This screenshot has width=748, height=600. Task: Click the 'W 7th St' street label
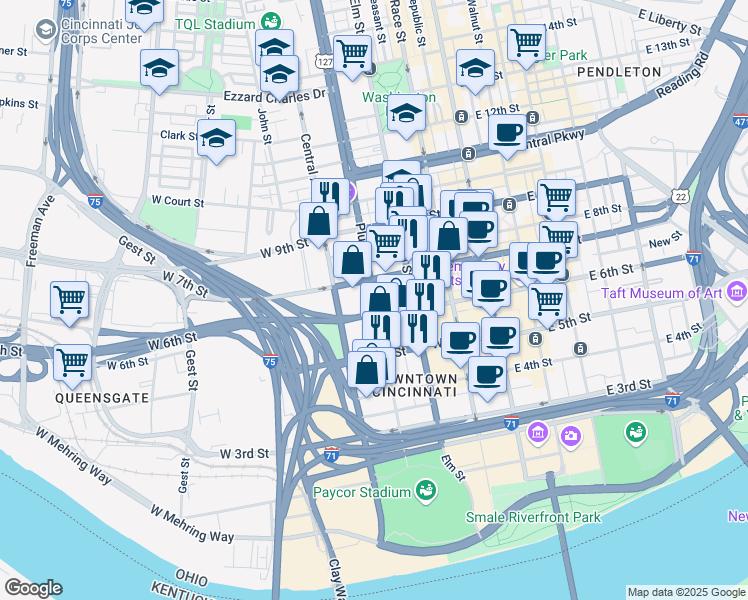coord(186,284)
